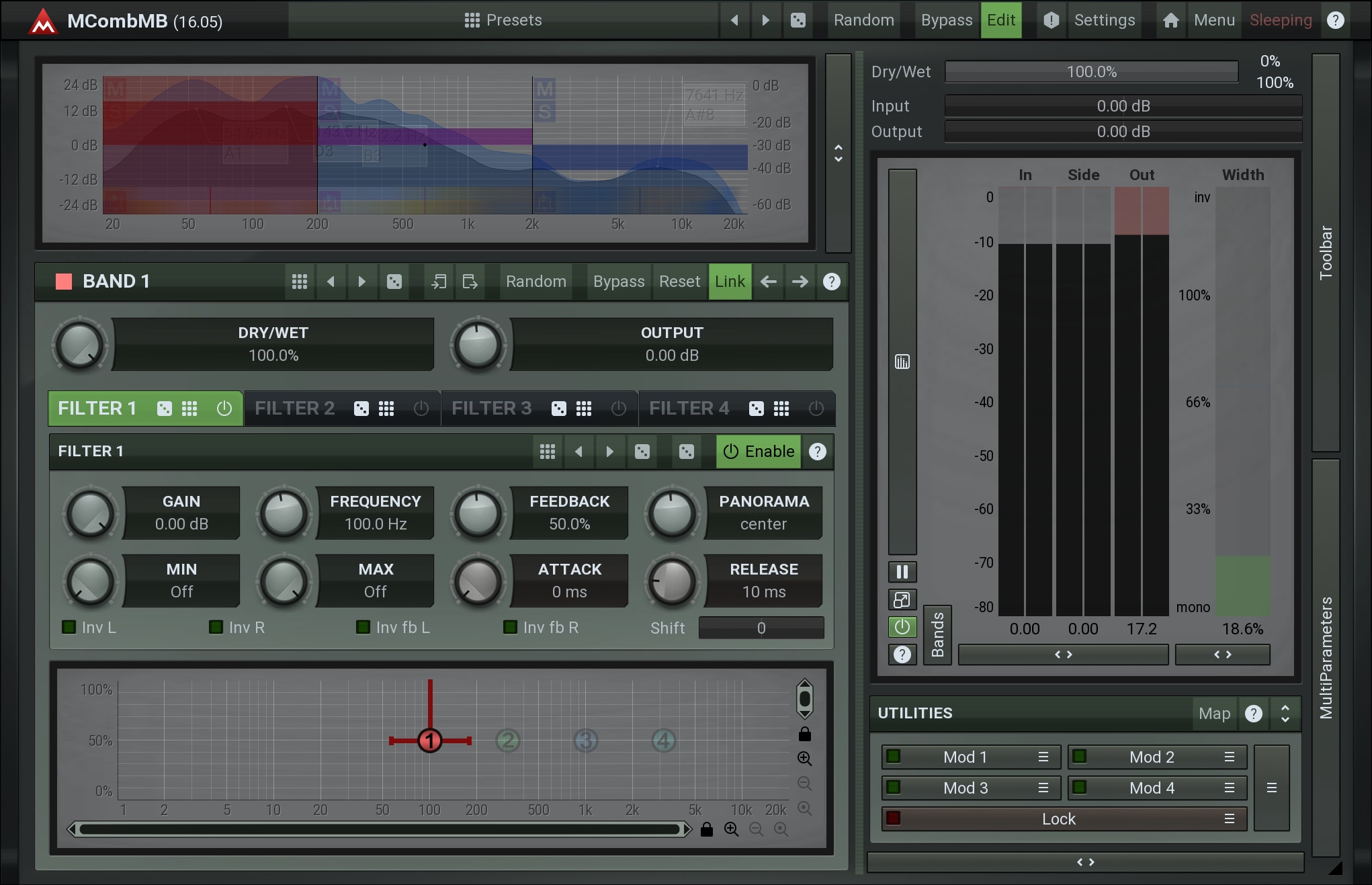The image size is (1372, 885).
Task: Toggle the Inv fb L checkbox
Action: pyautogui.click(x=363, y=628)
